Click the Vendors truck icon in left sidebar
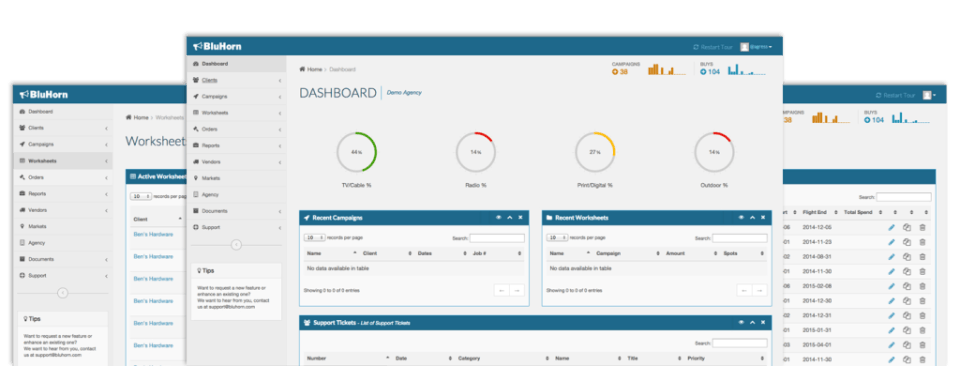The width and height of the screenshot is (960, 366). [x=22, y=210]
